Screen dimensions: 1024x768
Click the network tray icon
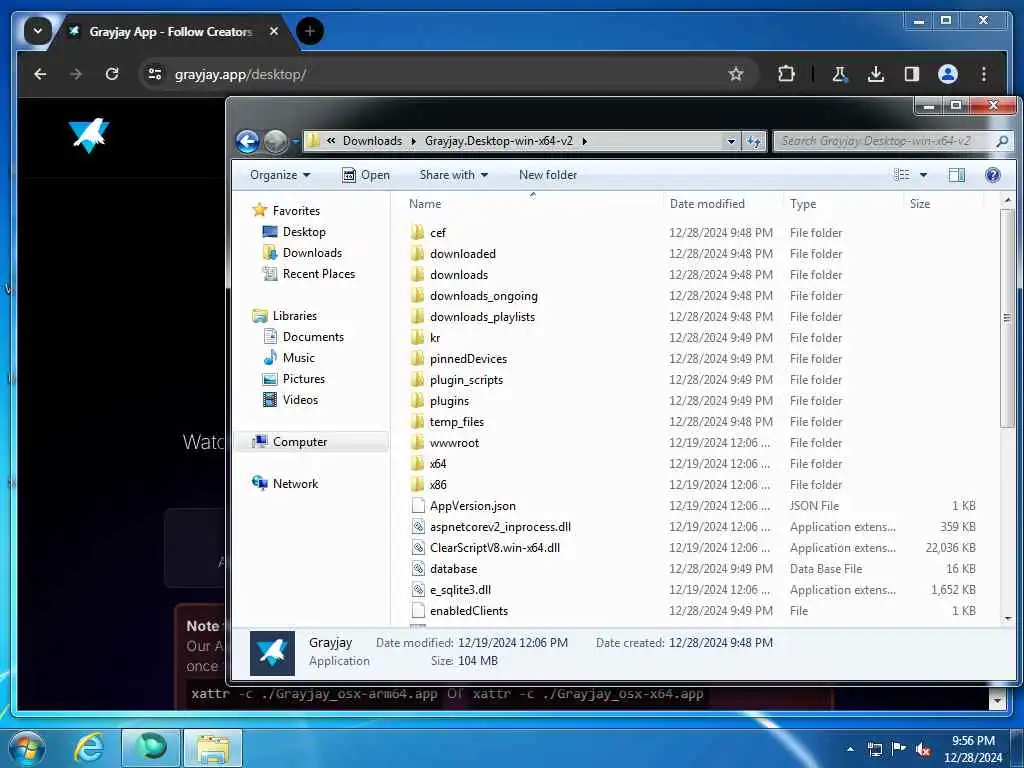[x=874, y=750]
